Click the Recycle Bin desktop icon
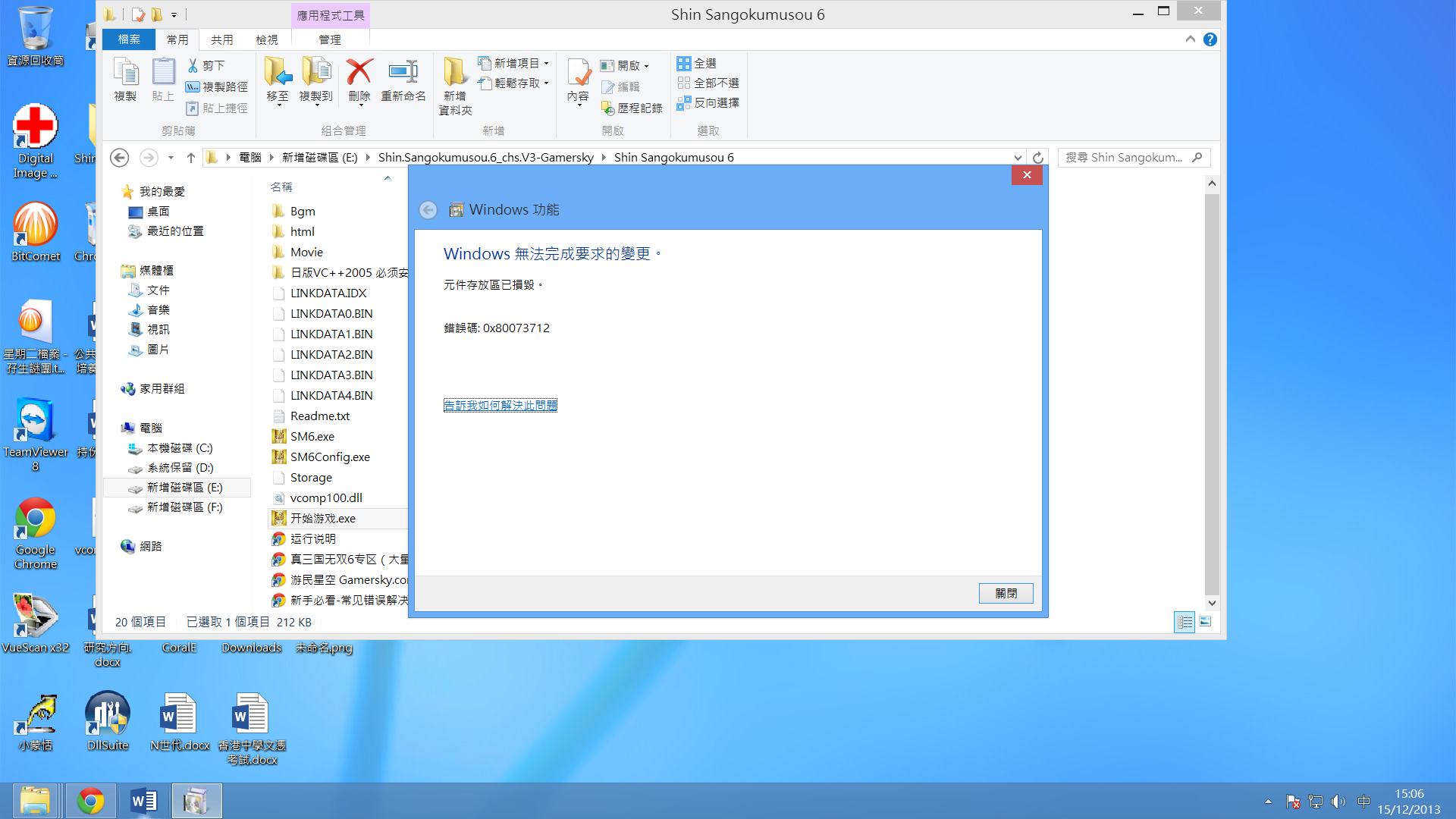The width and height of the screenshot is (1456, 819). [35, 36]
